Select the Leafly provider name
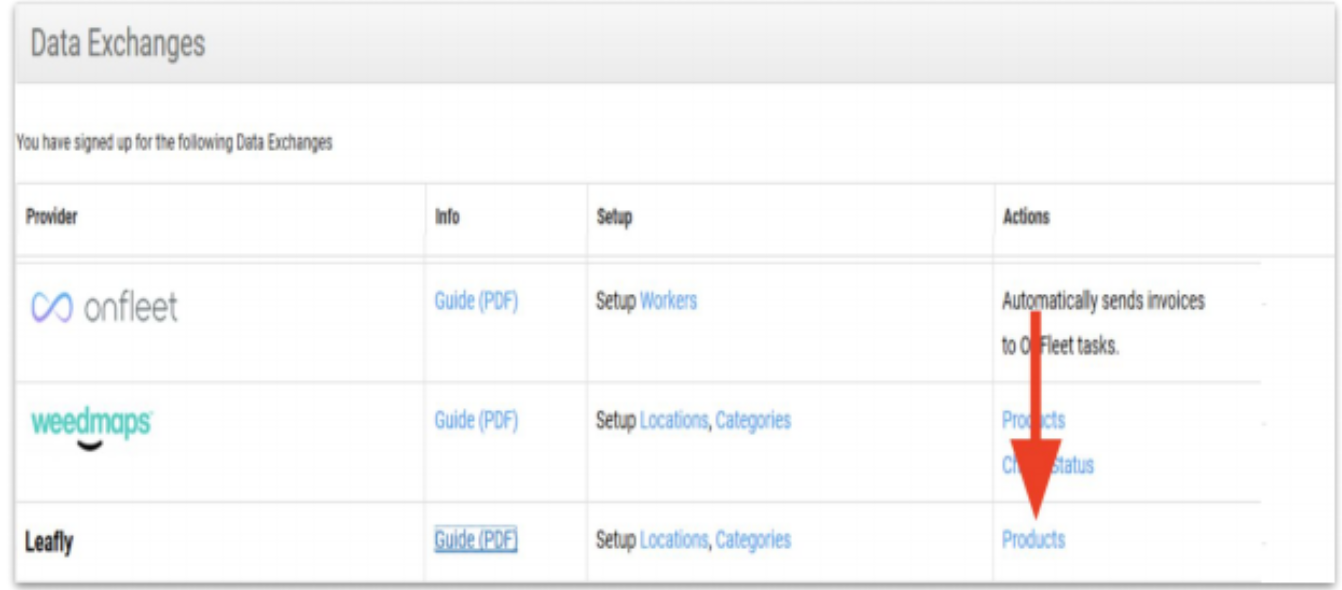The width and height of the screenshot is (1342, 590). 49,543
